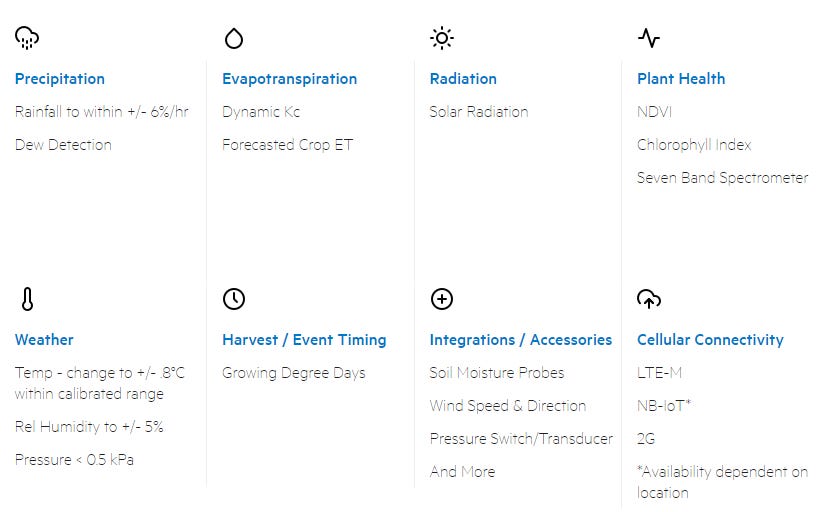The height and width of the screenshot is (512, 825).
Task: Open the Evapotranspiration heading link
Action: click(x=290, y=79)
